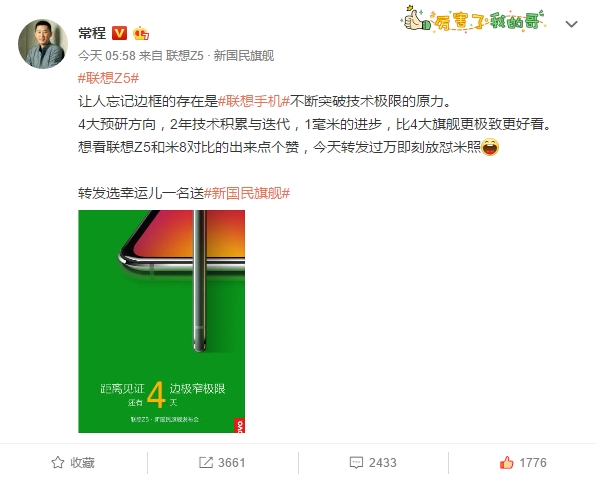Open the username 常程 link
The image size is (597, 482).
92,33
